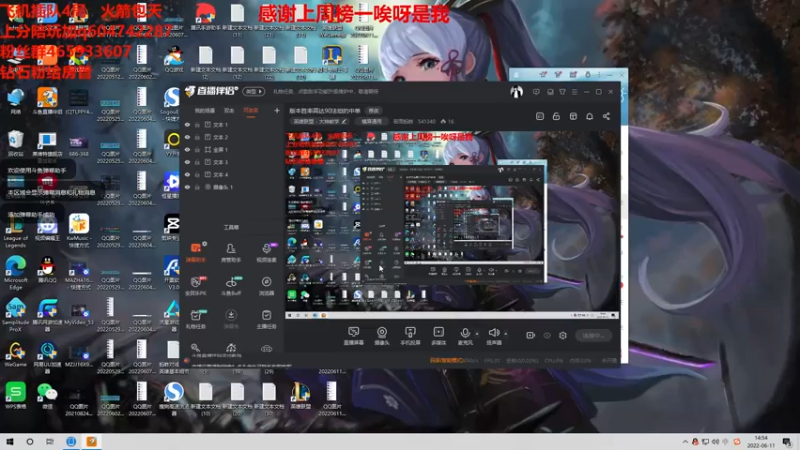This screenshot has height=450, width=800.
Task: Mute the 扬声器 speaker
Action: click(493, 336)
